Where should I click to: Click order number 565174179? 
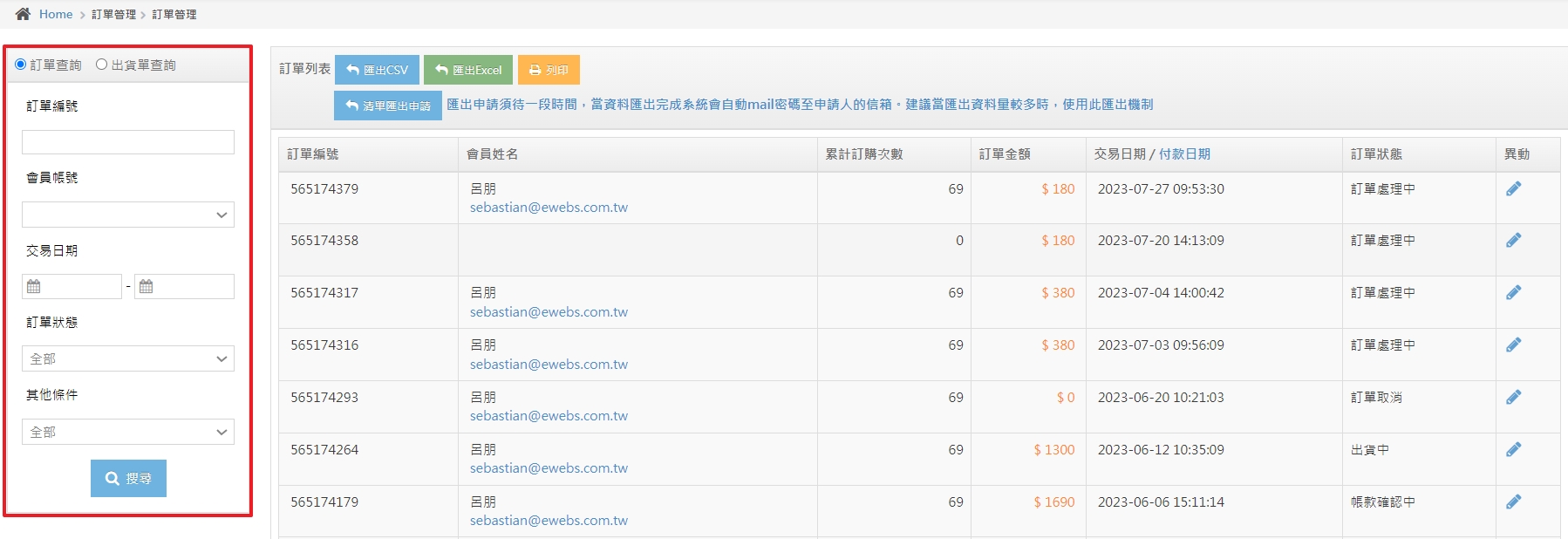point(324,502)
